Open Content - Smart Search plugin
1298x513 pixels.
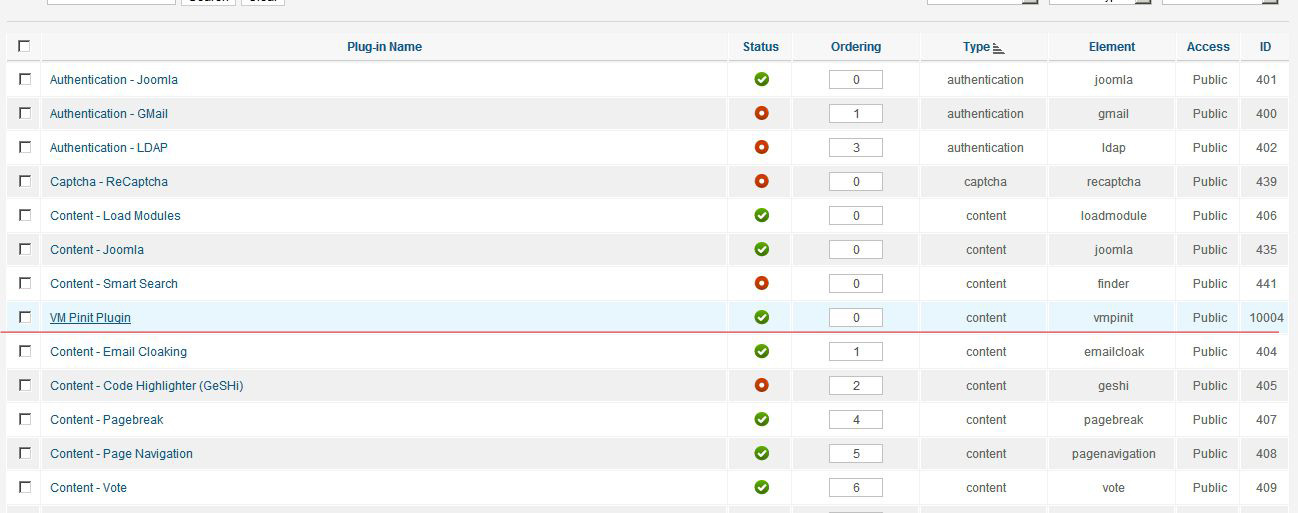click(114, 283)
